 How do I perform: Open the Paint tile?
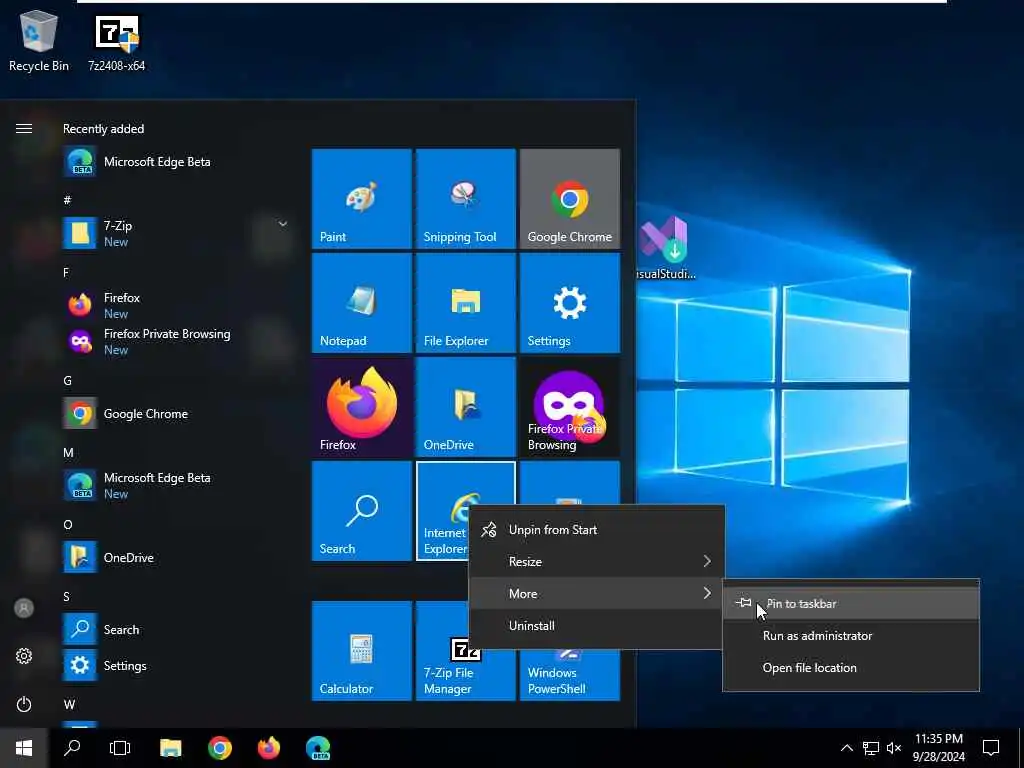(x=362, y=199)
